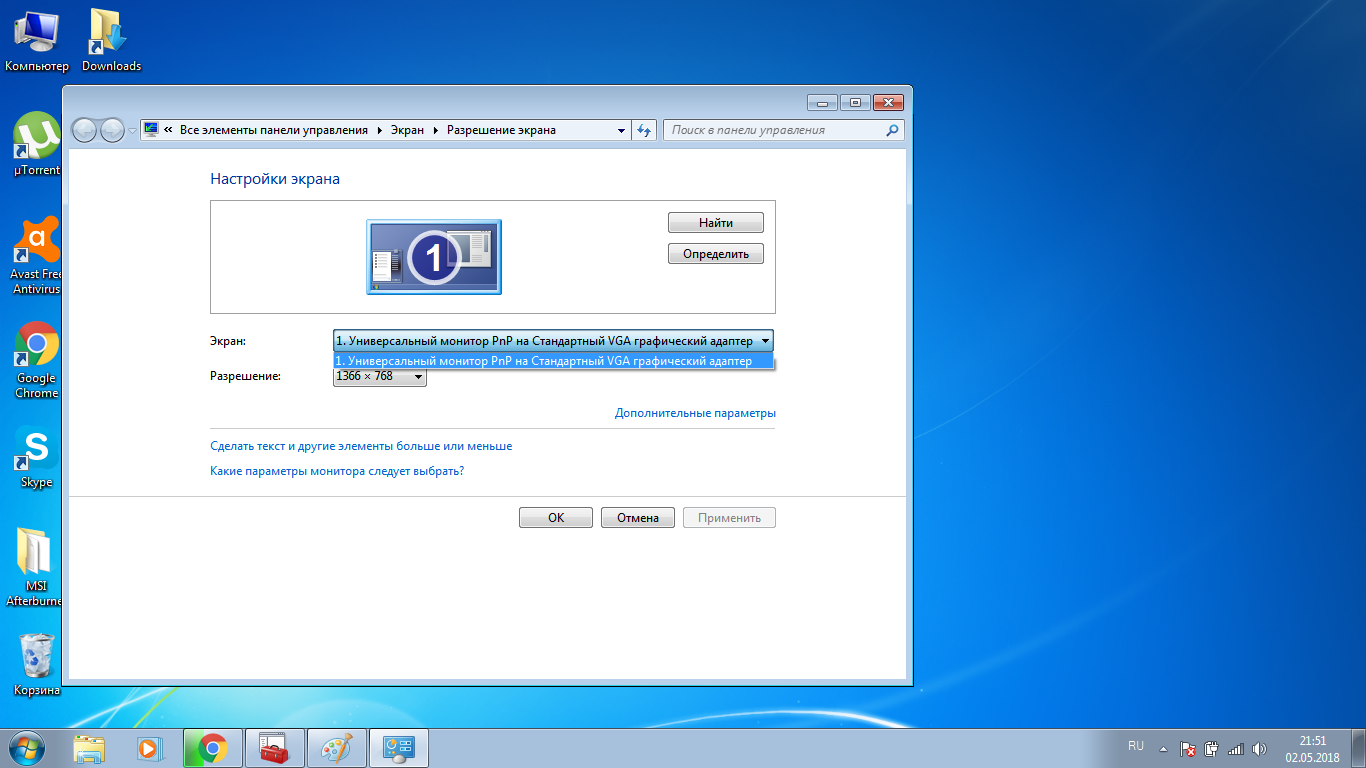The image size is (1366, 768).
Task: Go back in the control panel window
Action: coord(85,130)
